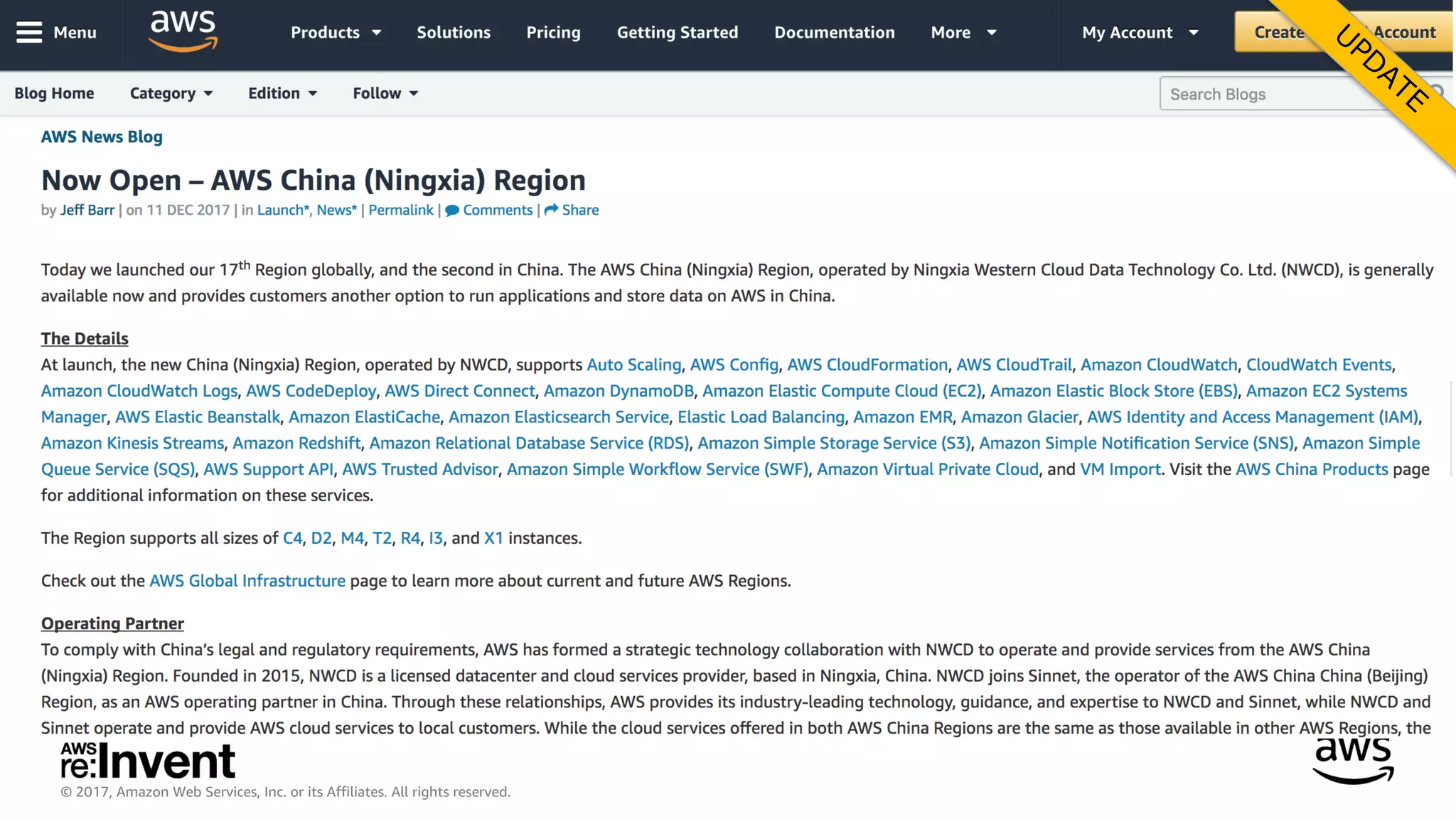Open the Amazon DynamoDB link
The height and width of the screenshot is (819, 1456).
(x=618, y=391)
